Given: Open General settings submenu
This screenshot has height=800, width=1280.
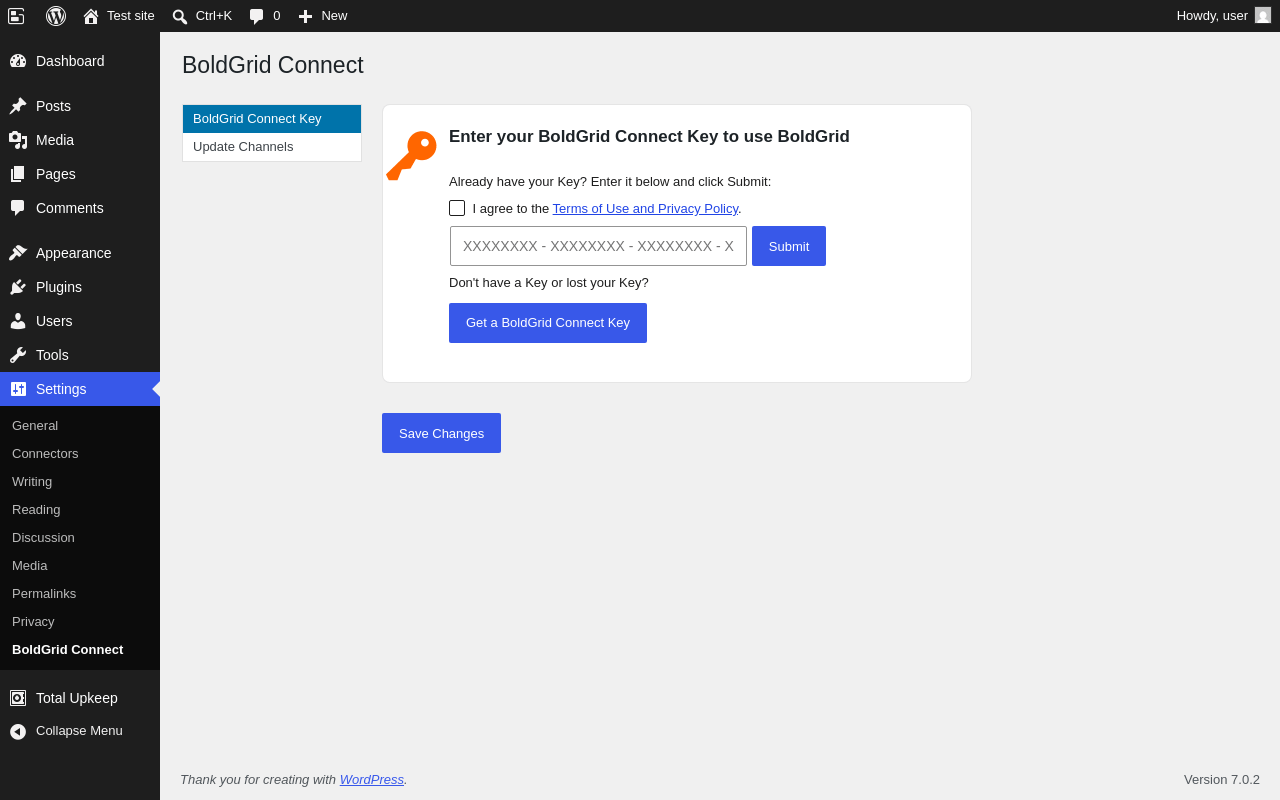Looking at the screenshot, I should point(35,426).
